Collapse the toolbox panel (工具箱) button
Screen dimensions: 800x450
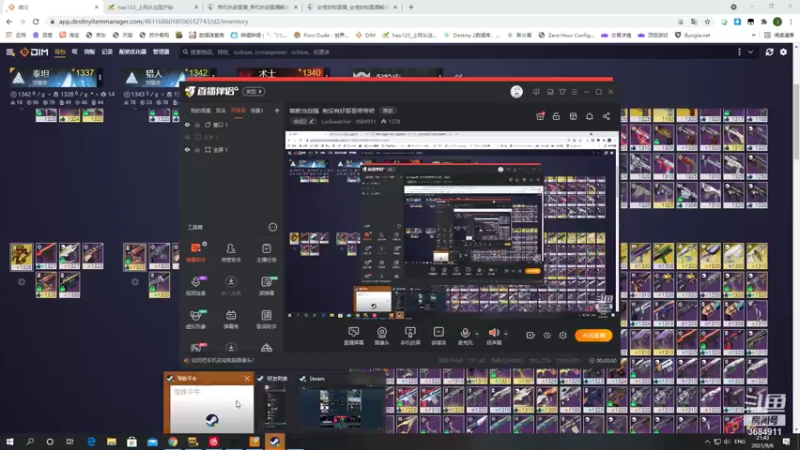(272, 227)
